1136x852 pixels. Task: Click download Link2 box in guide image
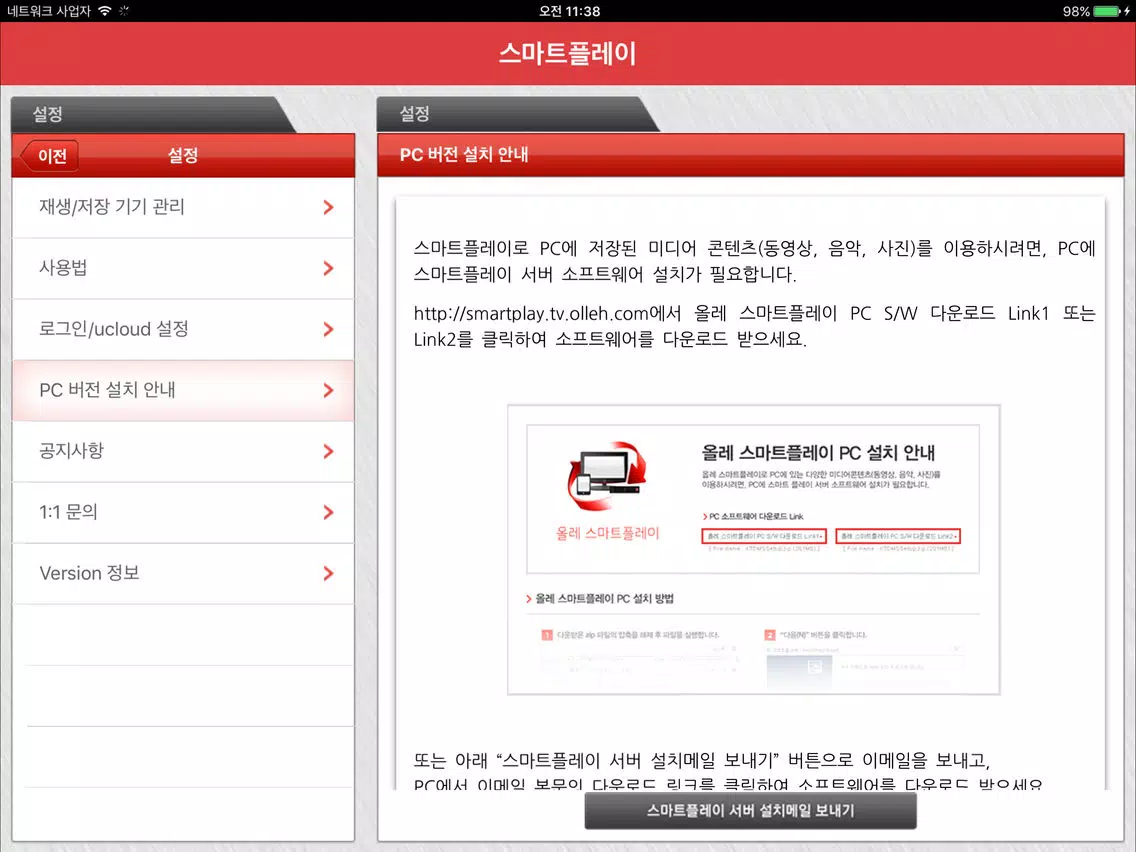(898, 536)
